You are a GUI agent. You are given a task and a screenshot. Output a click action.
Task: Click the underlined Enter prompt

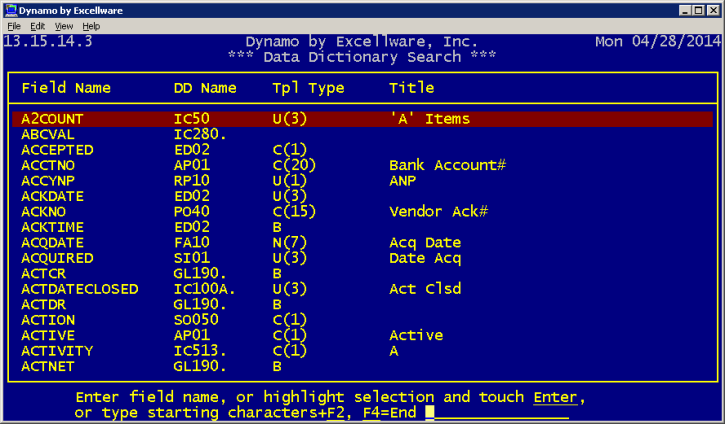pyautogui.click(x=554, y=398)
